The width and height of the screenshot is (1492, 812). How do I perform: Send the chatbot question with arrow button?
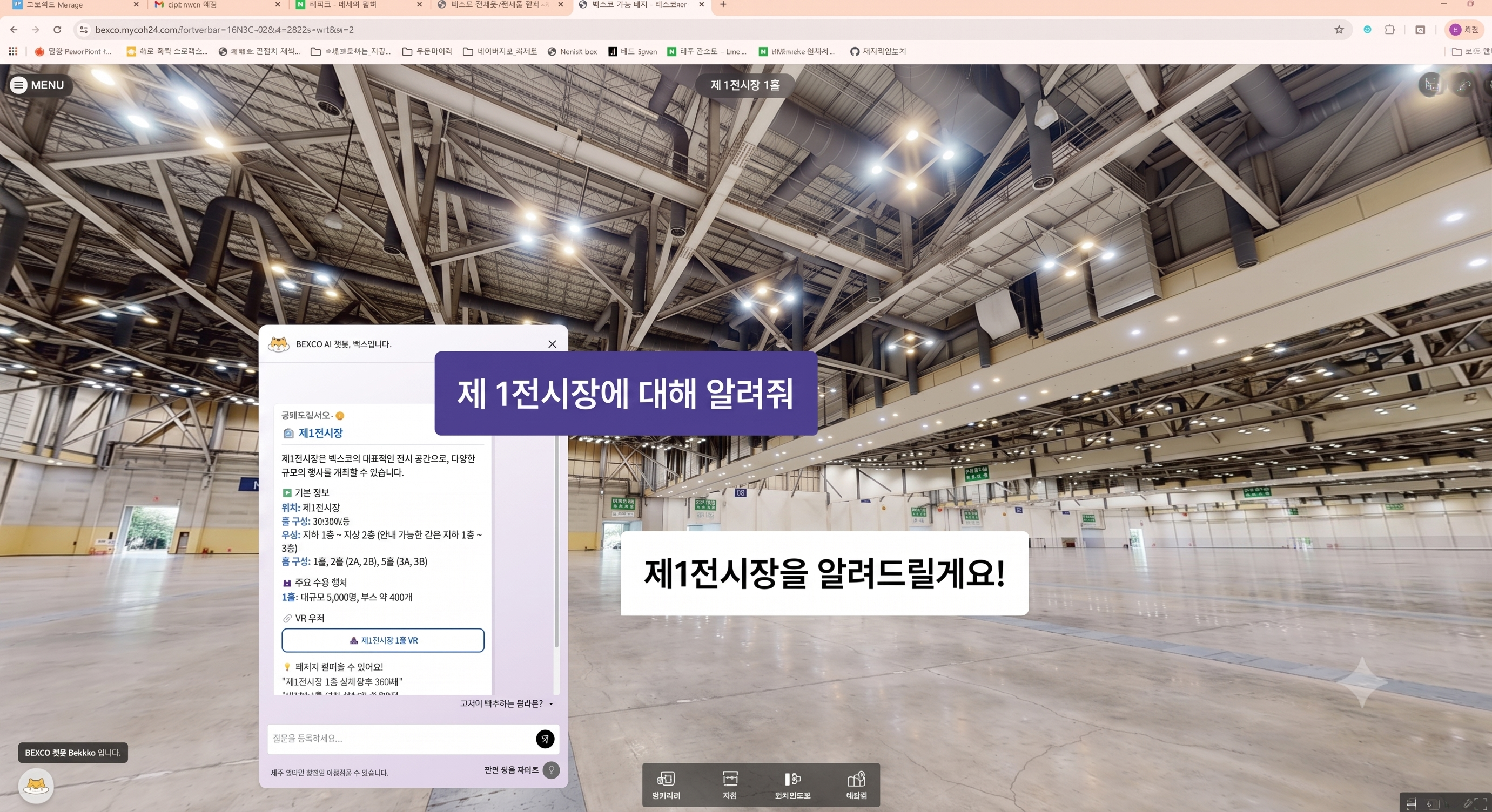pyautogui.click(x=545, y=739)
